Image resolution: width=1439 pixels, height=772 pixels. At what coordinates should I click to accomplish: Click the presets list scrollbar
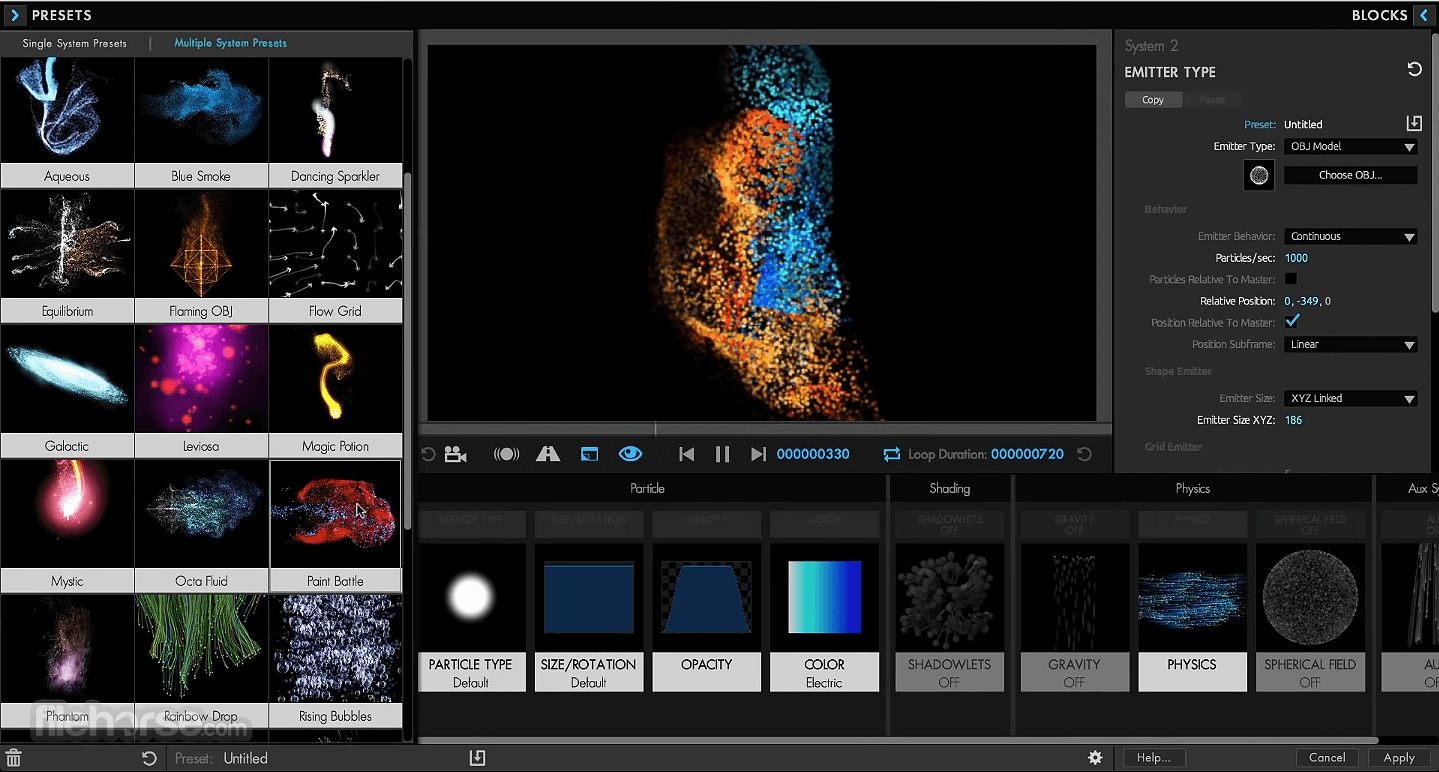[407, 350]
